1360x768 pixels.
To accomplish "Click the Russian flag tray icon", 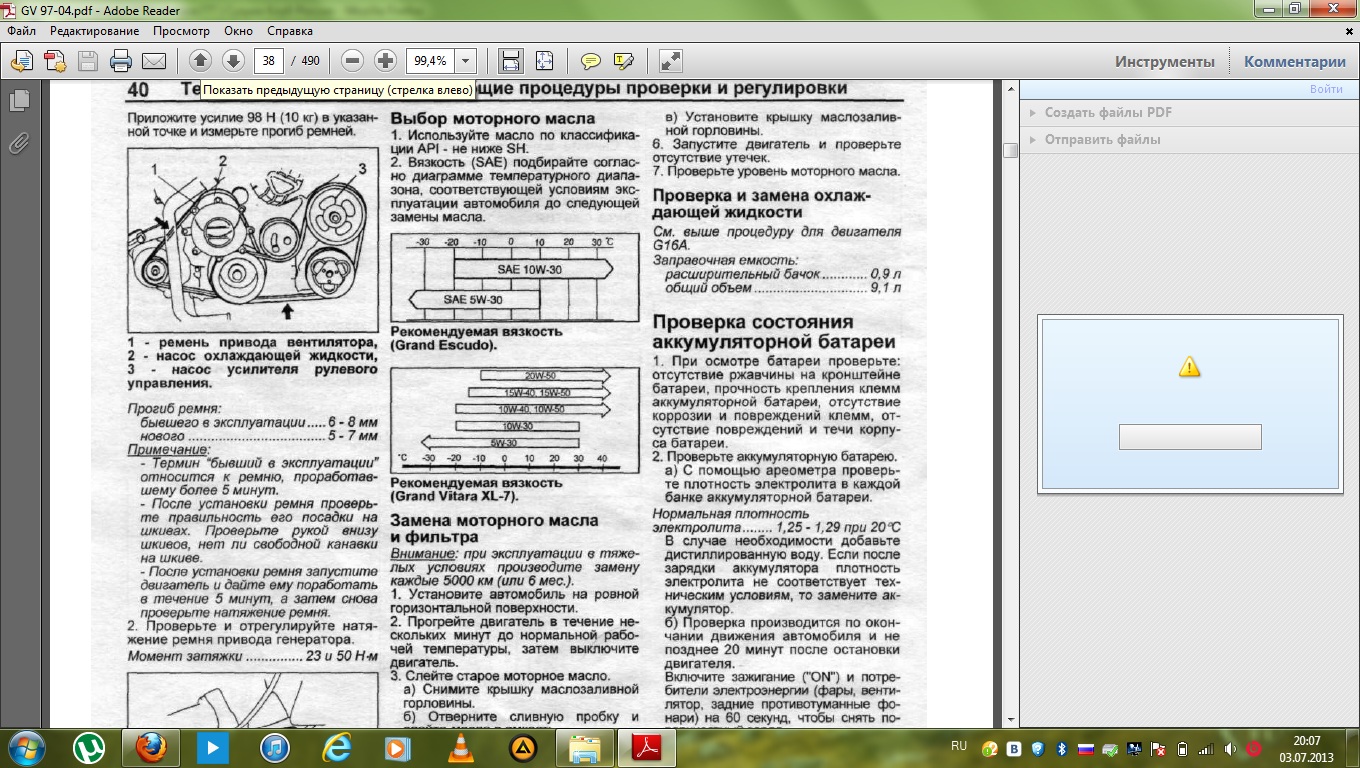I will tap(1085, 748).
